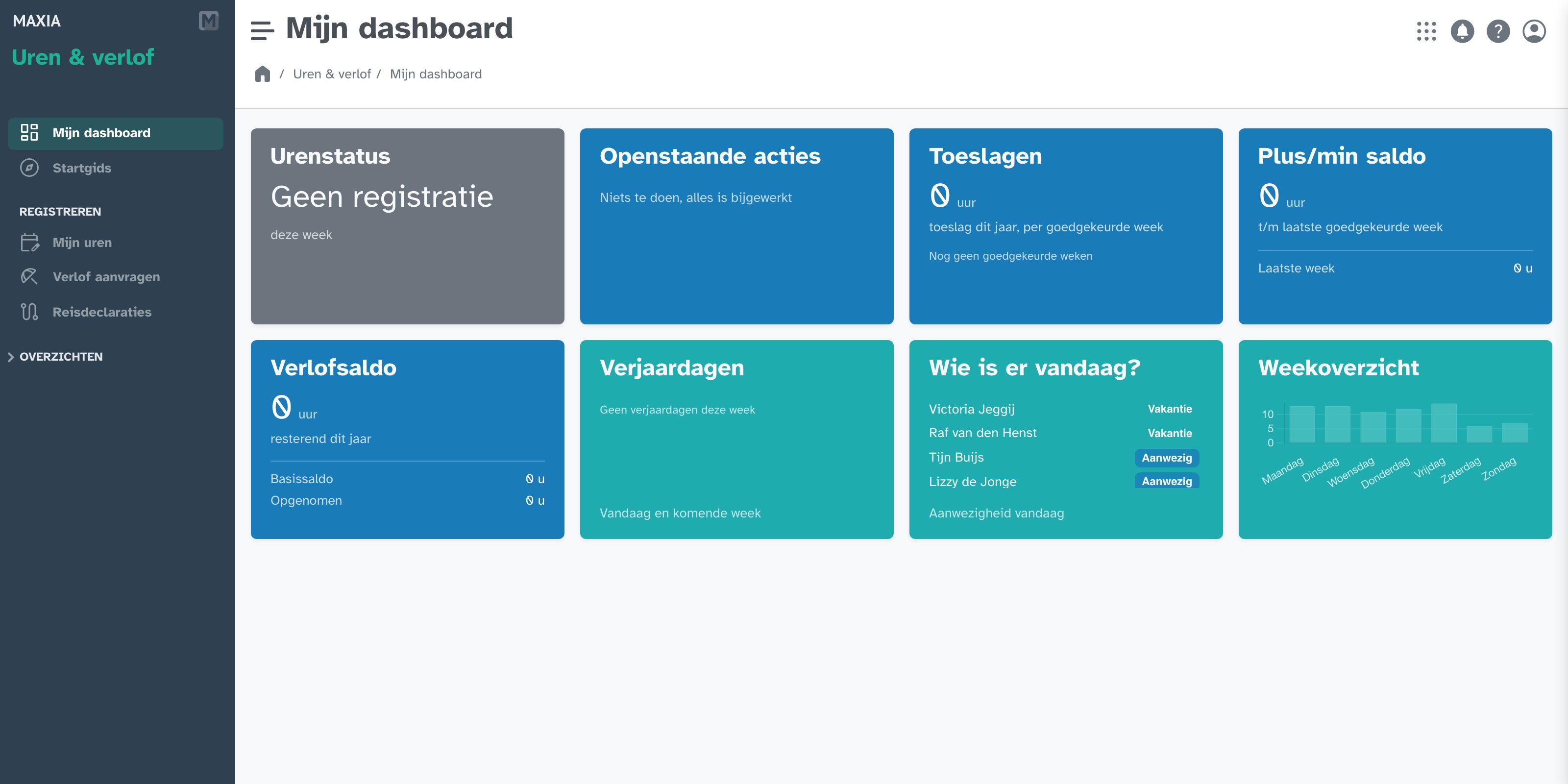Screen dimensions: 1568x784
Task: Click Vakantie status for Victoria Jeggij
Action: (x=1169, y=409)
